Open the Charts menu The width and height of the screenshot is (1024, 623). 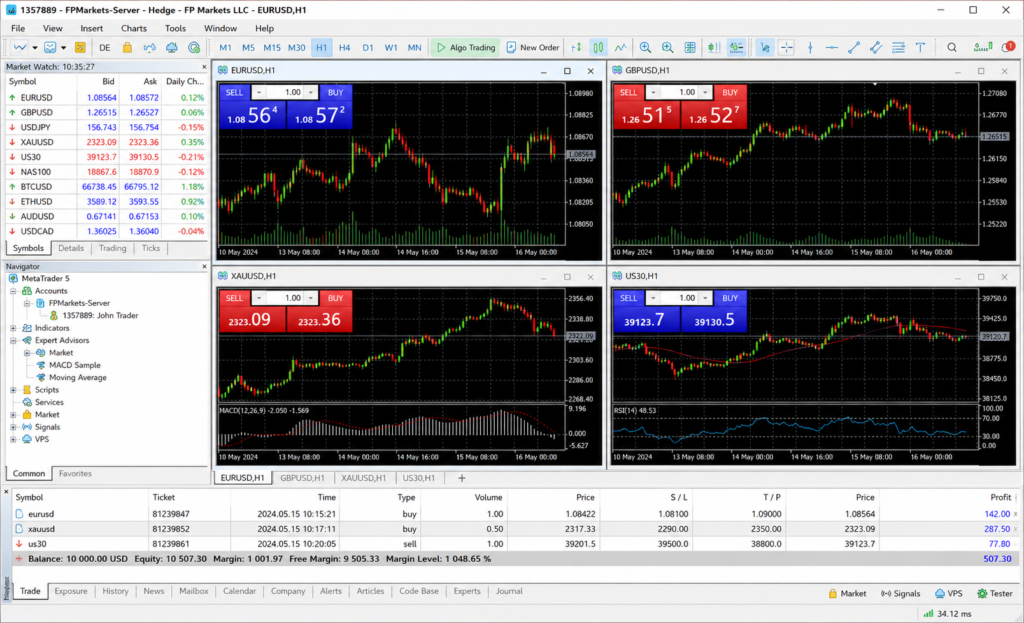[x=133, y=28]
